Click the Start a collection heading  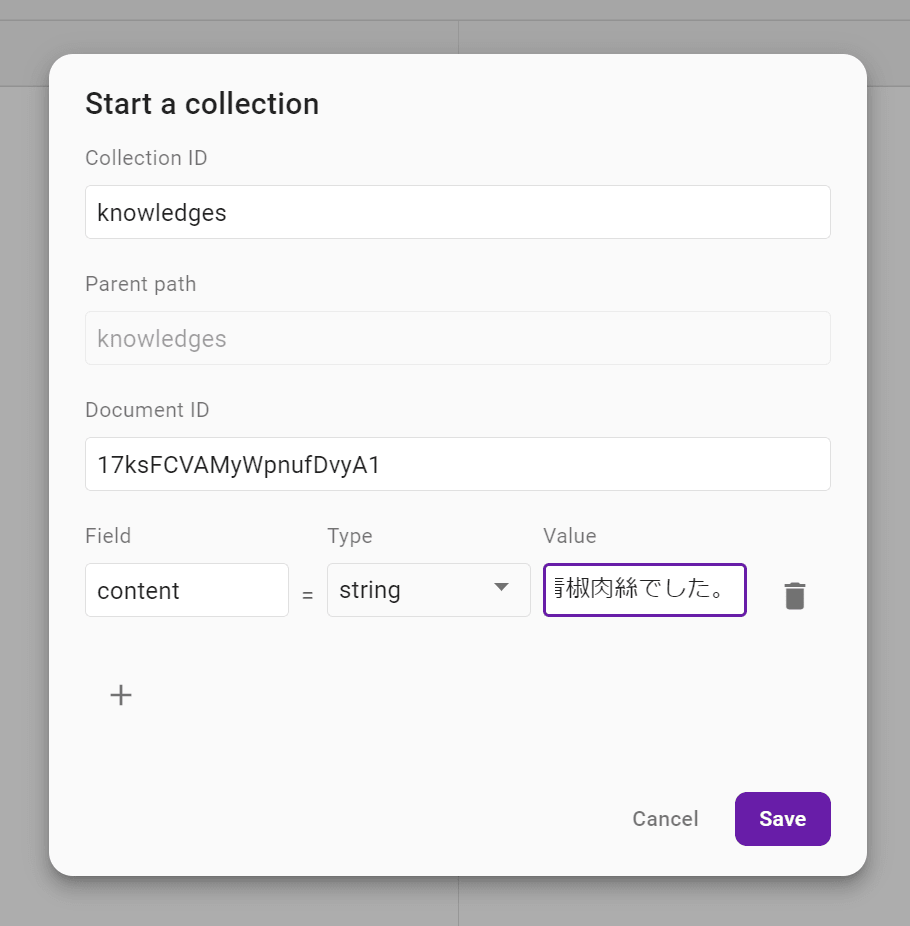point(202,104)
